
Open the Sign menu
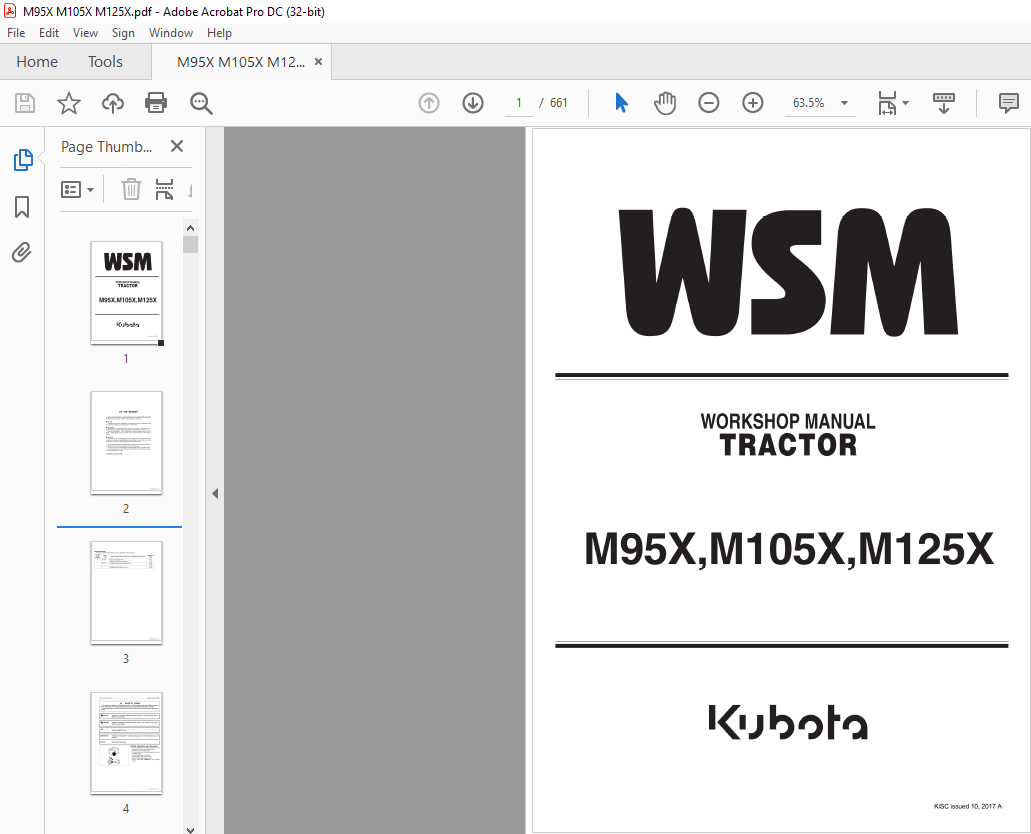pos(123,33)
